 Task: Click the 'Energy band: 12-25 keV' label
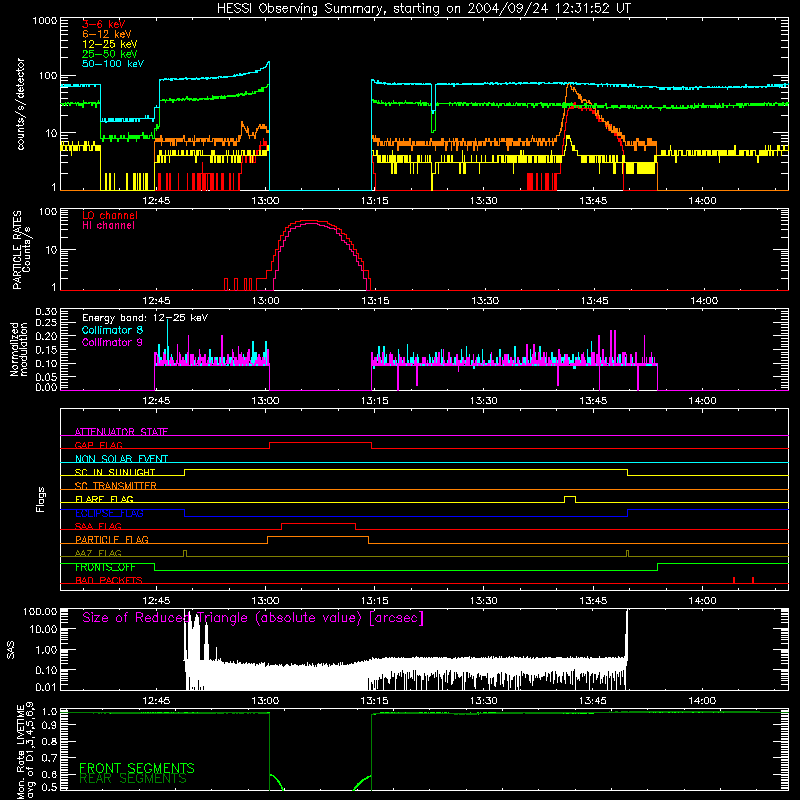[145, 318]
